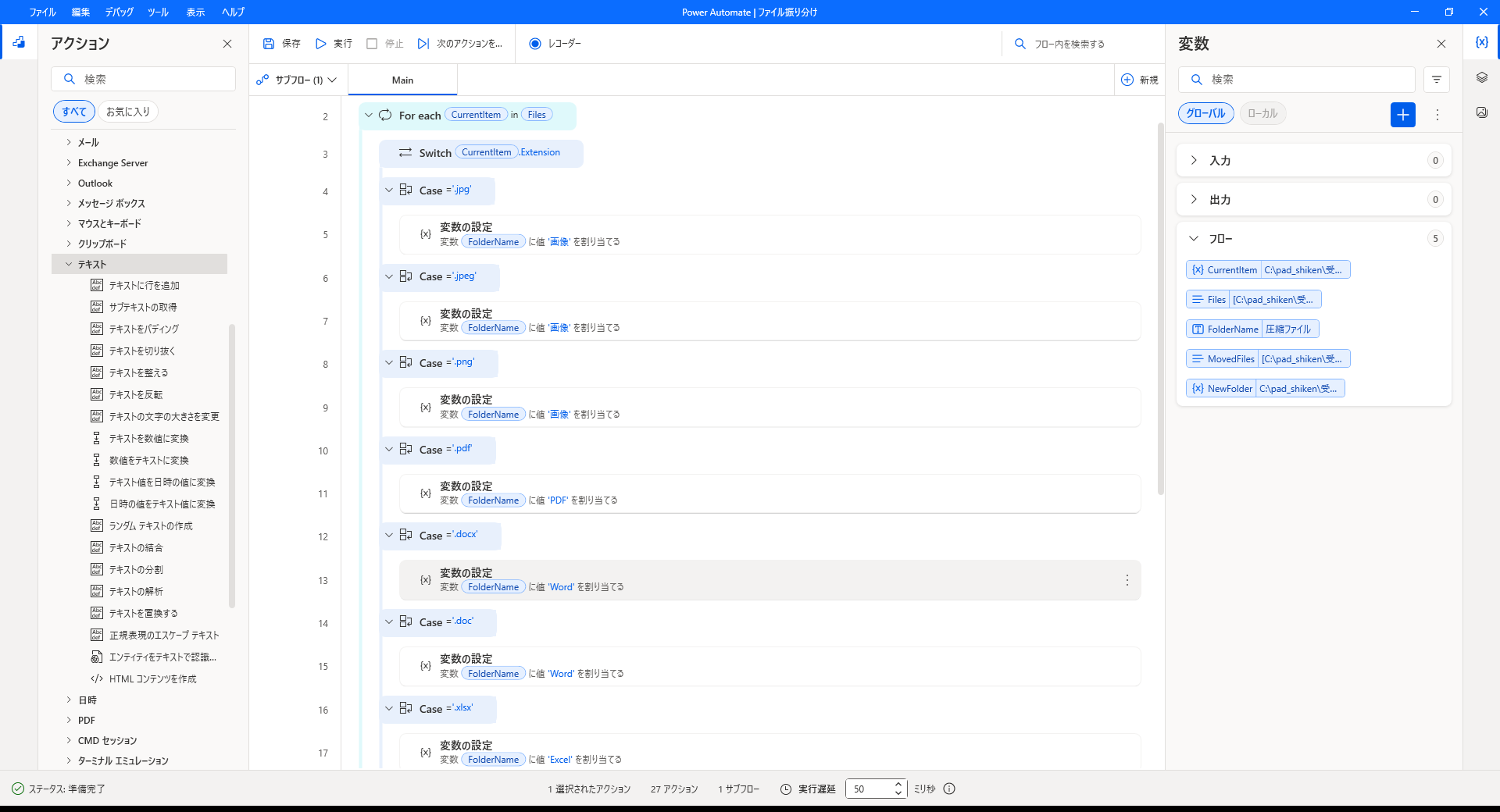This screenshot has width=1500, height=812.
Task: Open the ツール menu
Action: tap(158, 12)
